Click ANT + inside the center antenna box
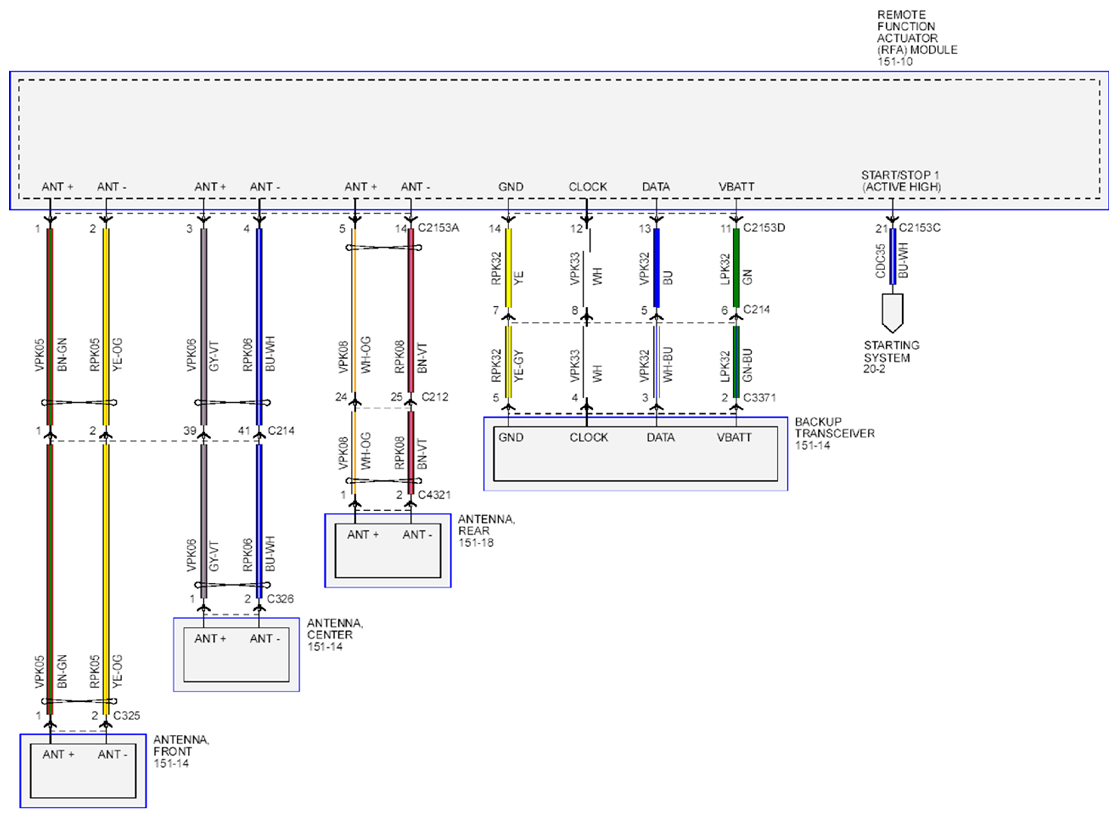The width and height of the screenshot is (1118, 818). click(x=210, y=638)
